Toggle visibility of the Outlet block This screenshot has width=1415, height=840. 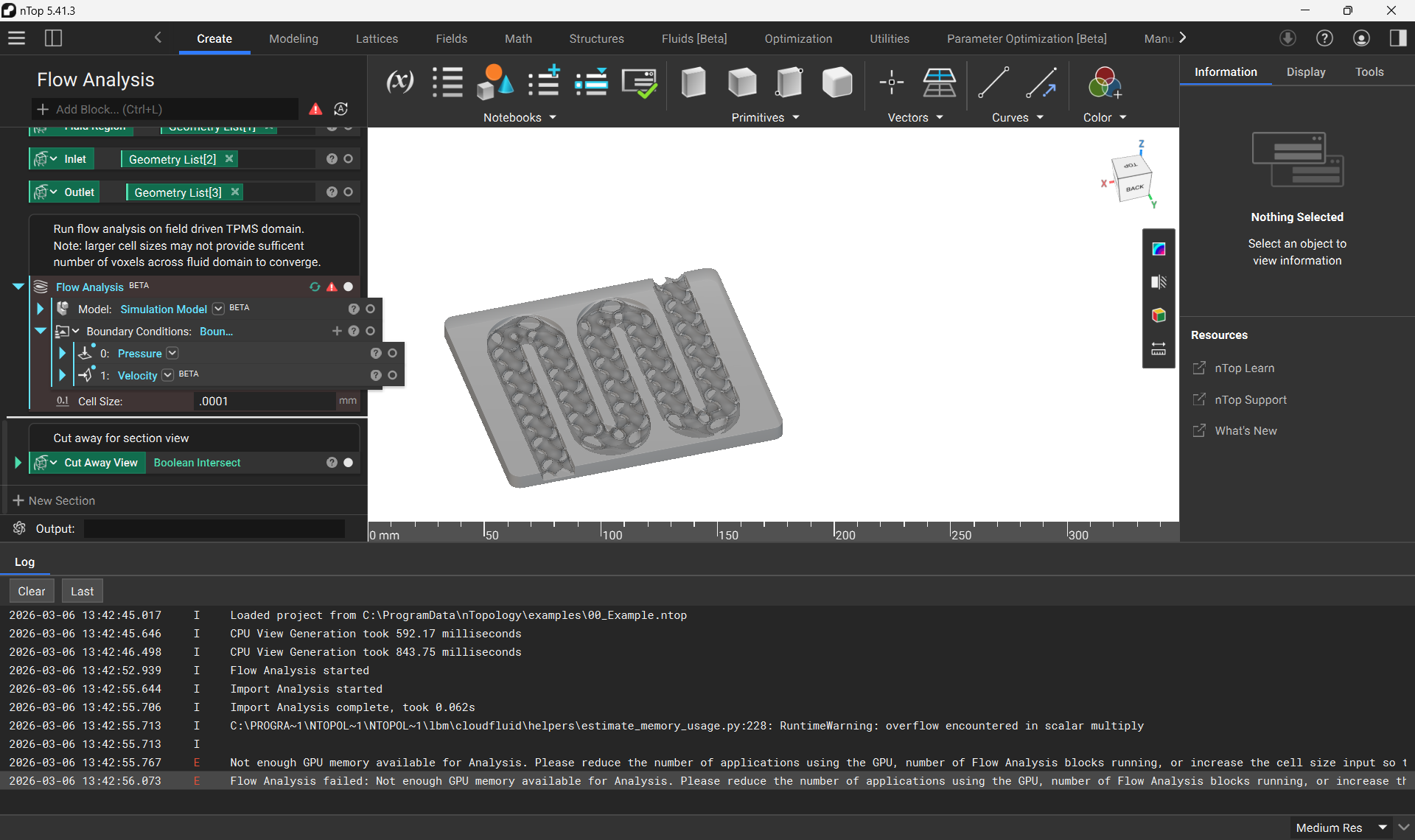(348, 192)
